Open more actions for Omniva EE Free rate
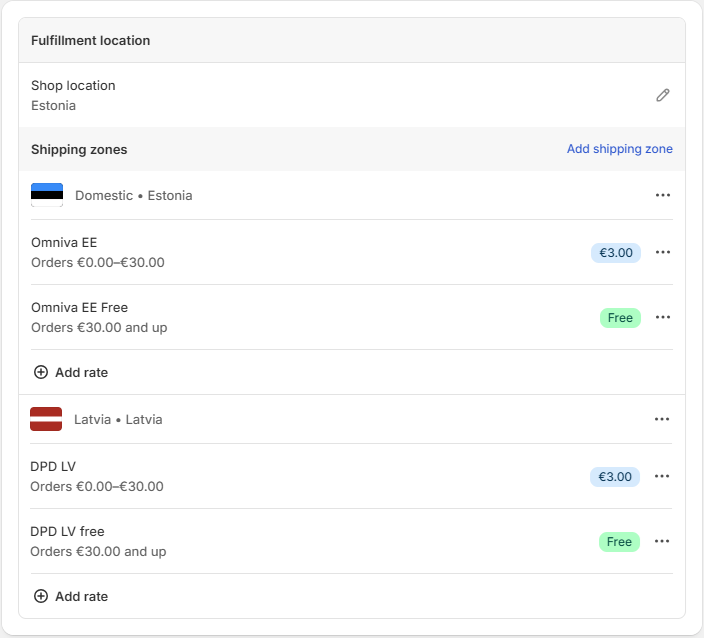Image resolution: width=704 pixels, height=638 pixels. tap(663, 317)
